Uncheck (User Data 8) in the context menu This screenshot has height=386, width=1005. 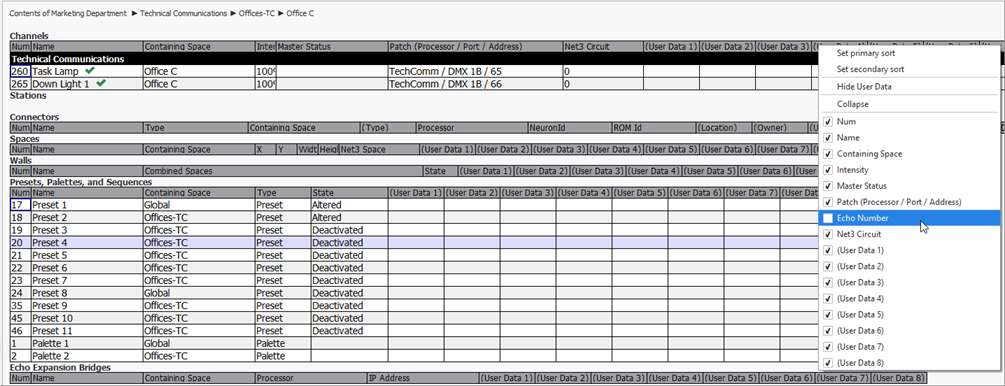(x=828, y=362)
